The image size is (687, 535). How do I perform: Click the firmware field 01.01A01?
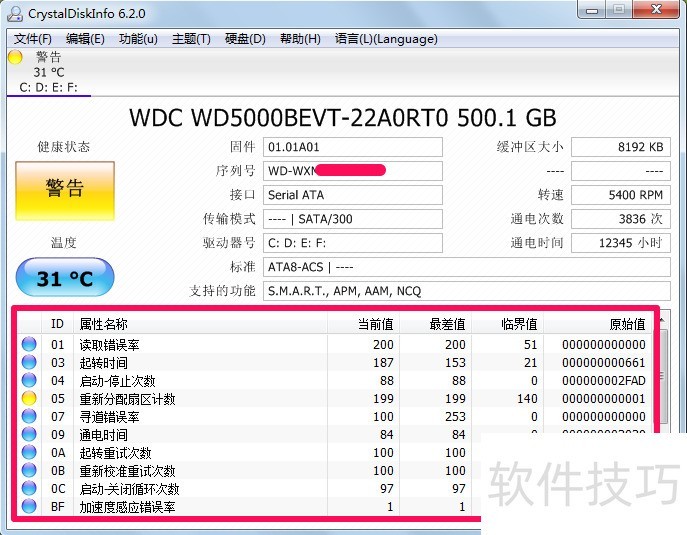[353, 147]
